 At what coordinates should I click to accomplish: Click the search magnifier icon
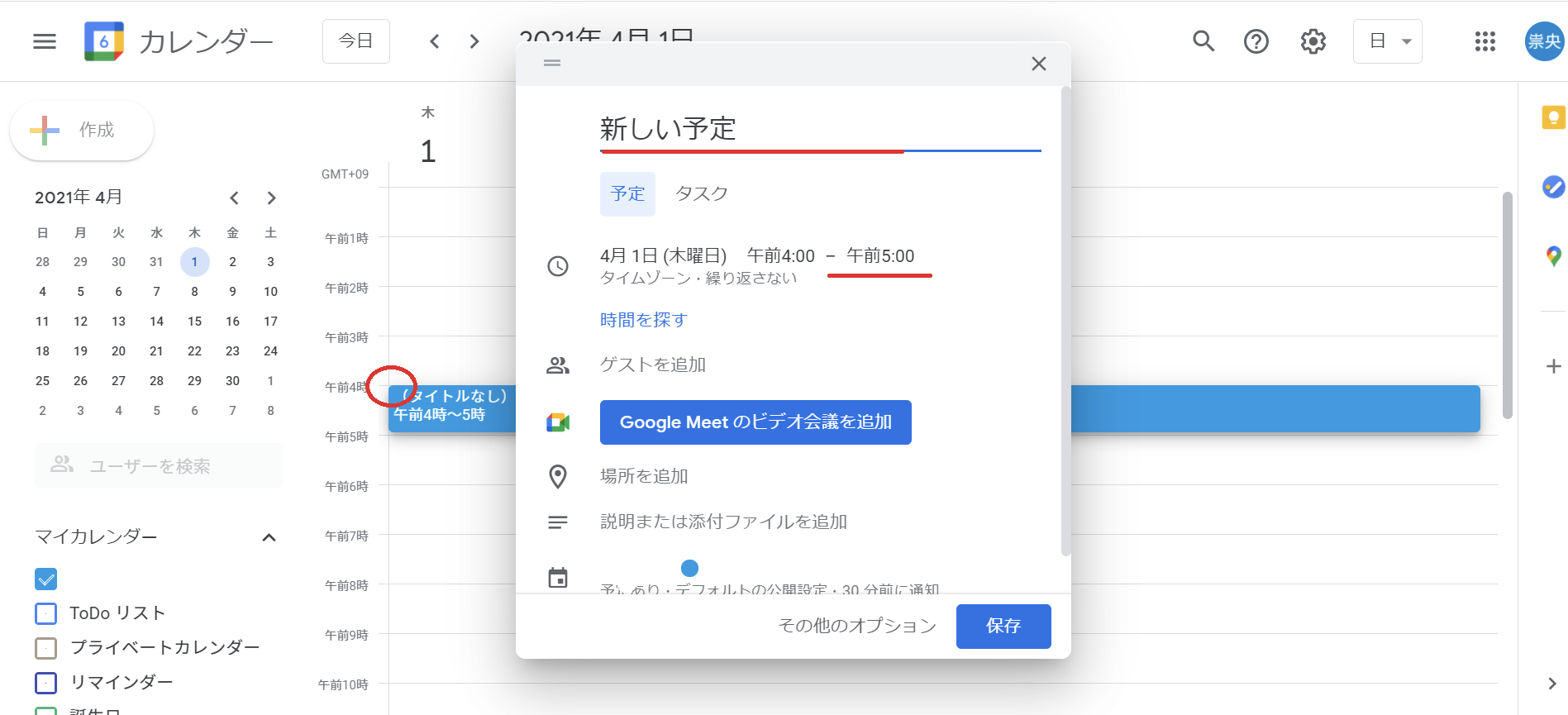click(1203, 41)
